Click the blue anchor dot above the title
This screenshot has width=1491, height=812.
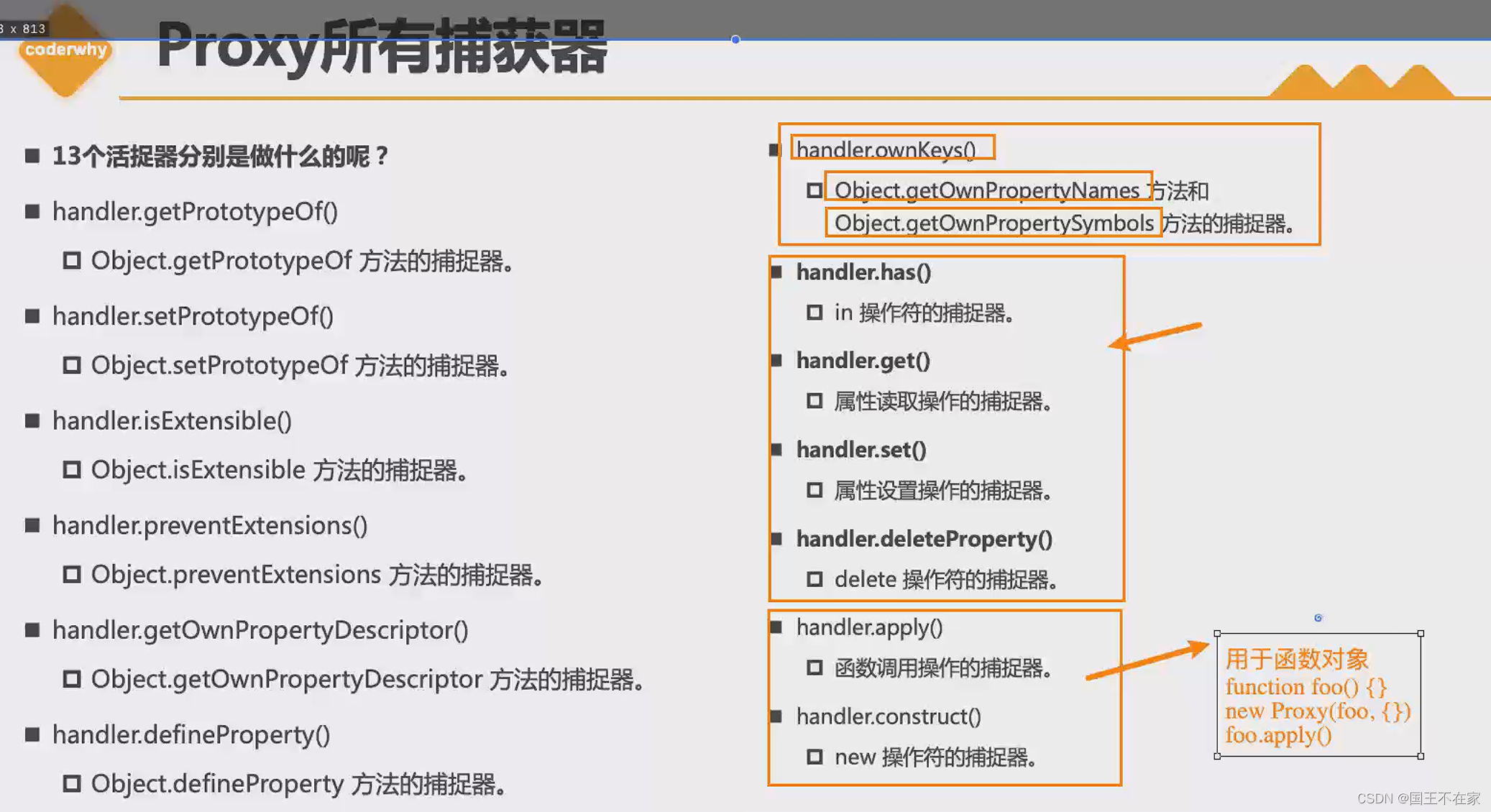tap(735, 40)
